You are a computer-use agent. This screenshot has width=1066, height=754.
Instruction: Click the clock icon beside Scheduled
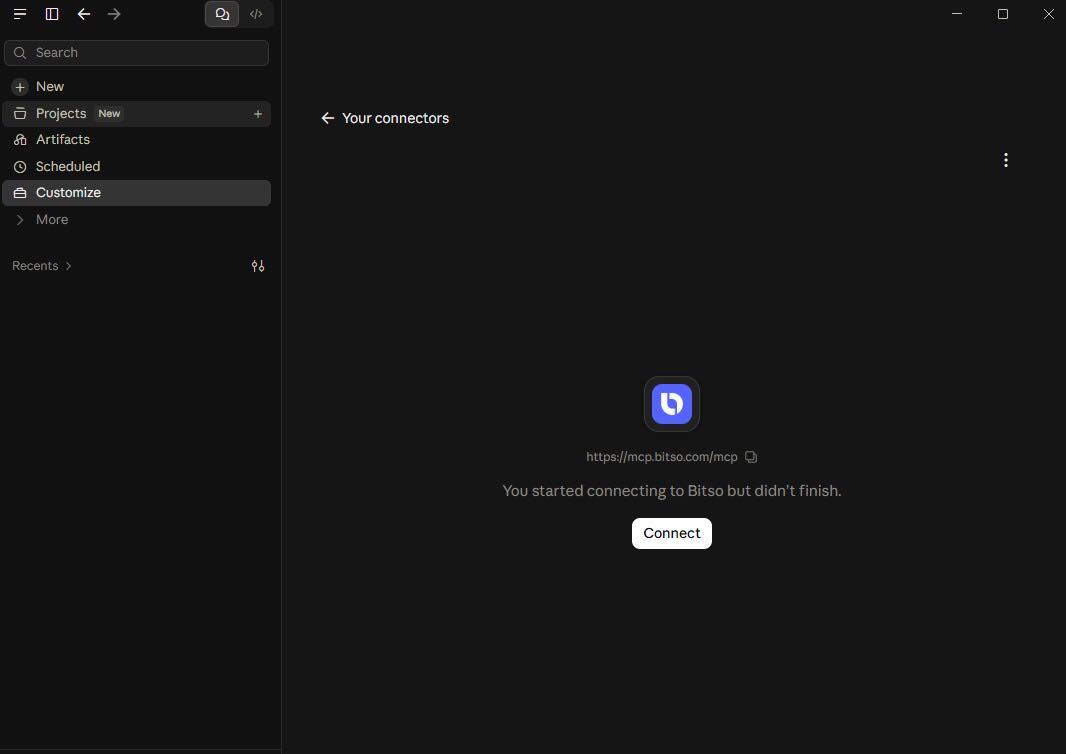pyautogui.click(x=20, y=167)
